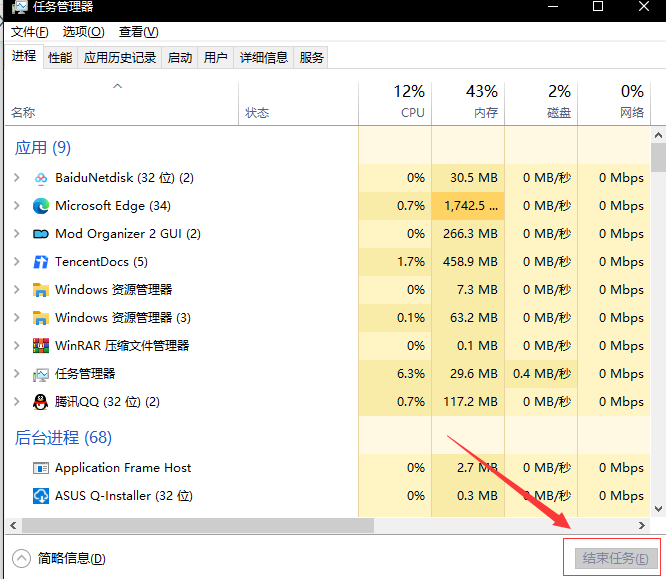The image size is (666, 579).
Task: Sort processes by 内存 column header
Action: point(468,102)
